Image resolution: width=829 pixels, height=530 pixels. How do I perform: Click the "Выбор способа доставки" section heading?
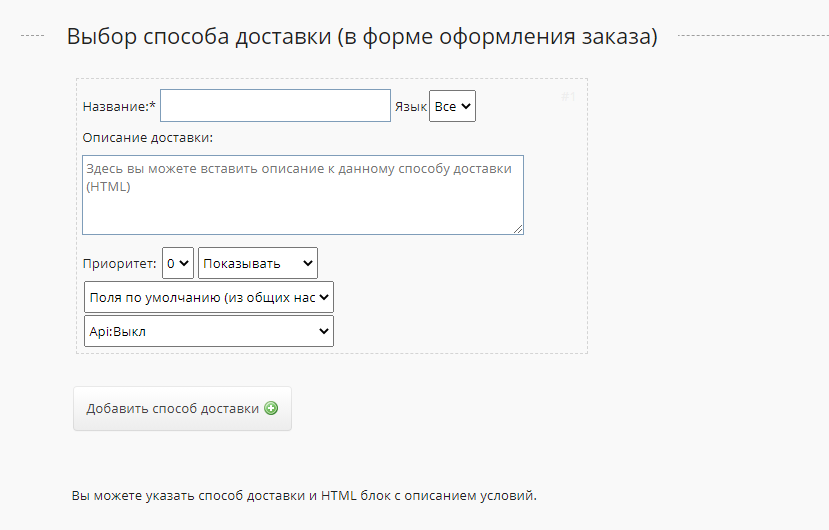pyautogui.click(x=362, y=37)
